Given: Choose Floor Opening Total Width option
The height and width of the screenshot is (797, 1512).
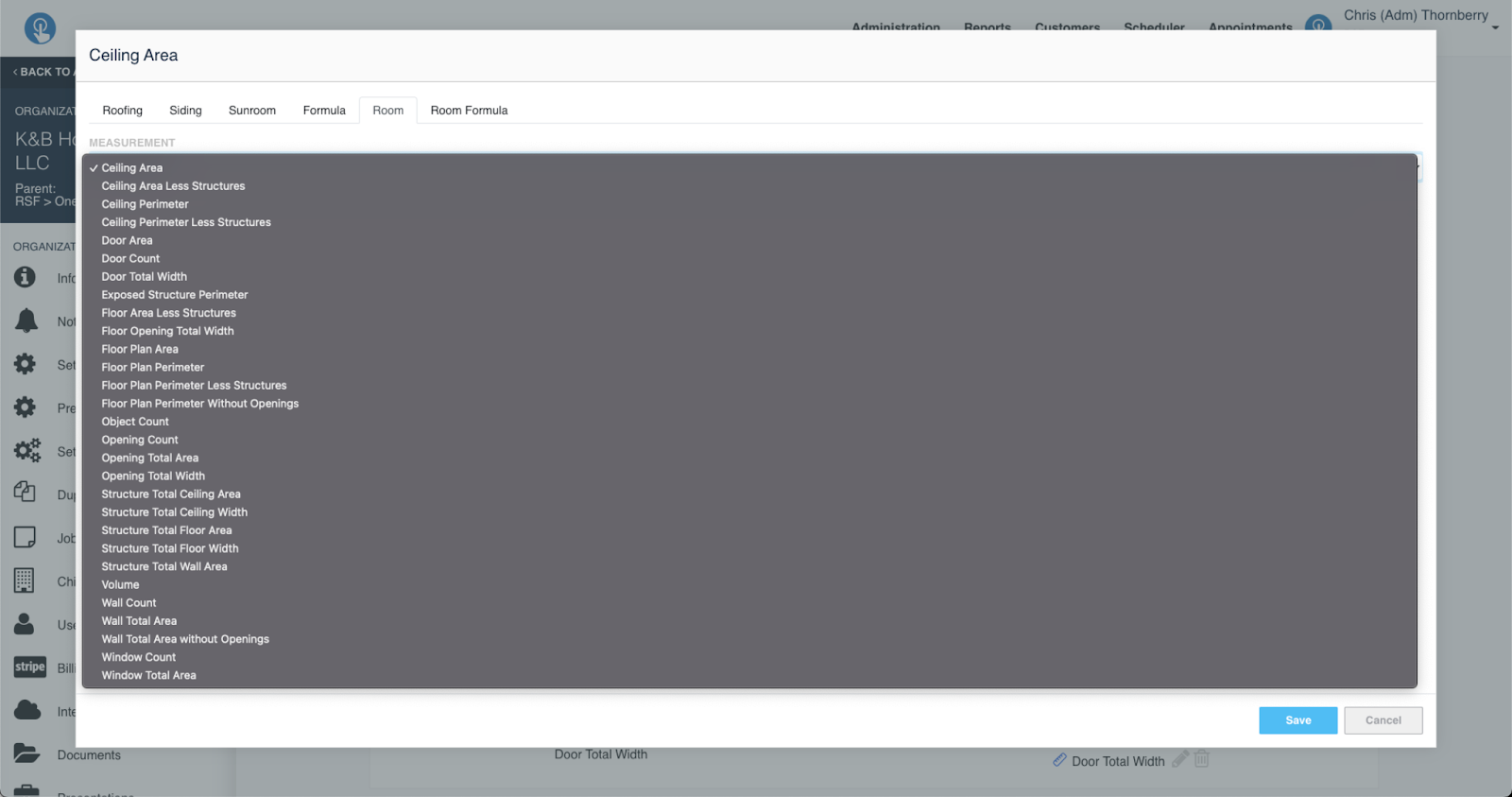Looking at the screenshot, I should tap(749, 331).
